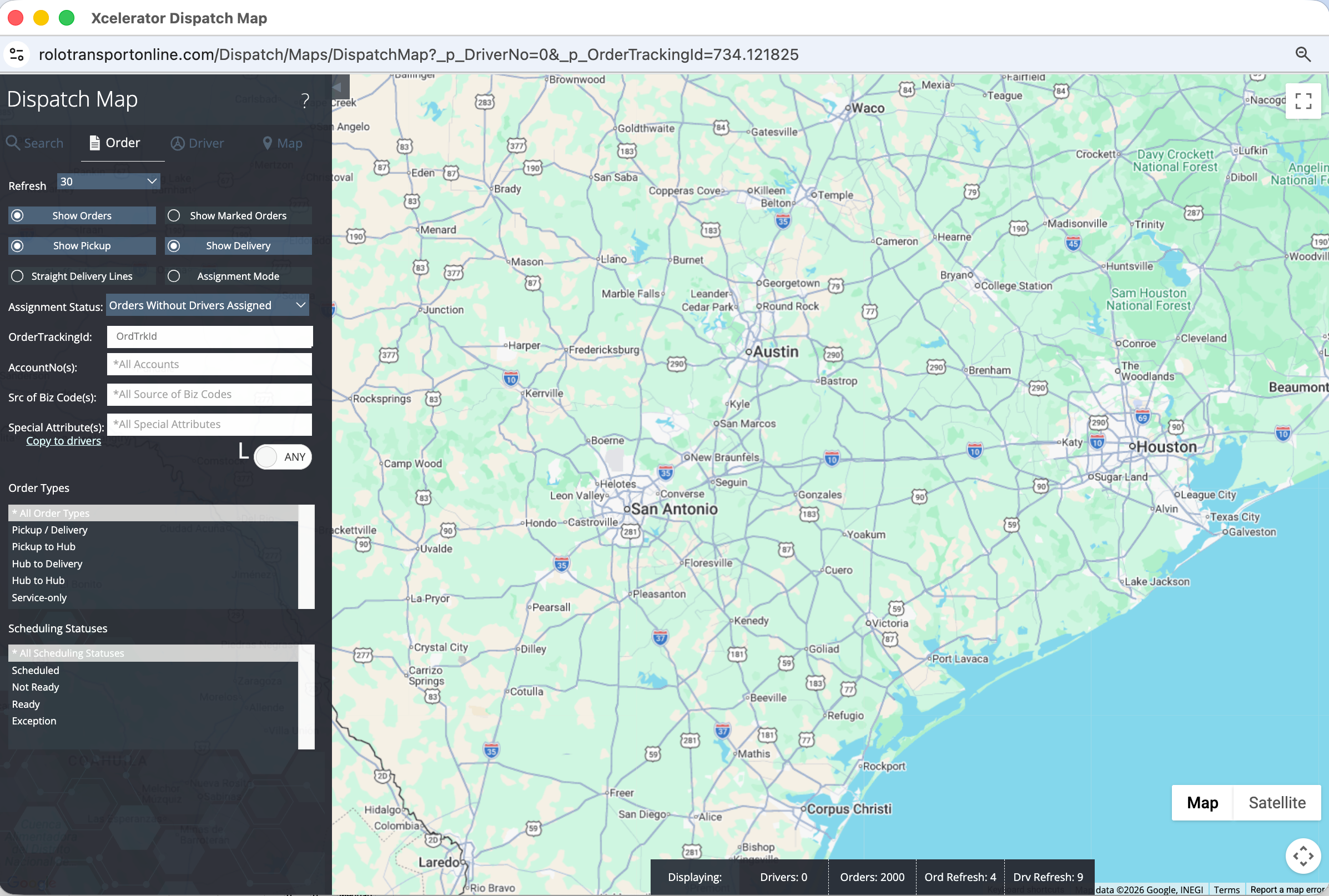This screenshot has width=1329, height=896.
Task: Open the Assignment Status dropdown
Action: pos(208,305)
